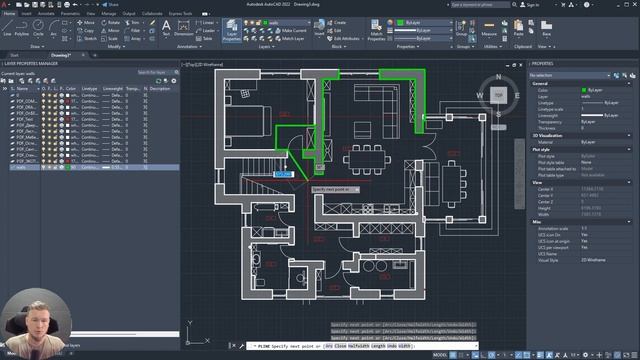This screenshot has width=640, height=360.
Task: Activate the Copy command
Action: pos(85,31)
